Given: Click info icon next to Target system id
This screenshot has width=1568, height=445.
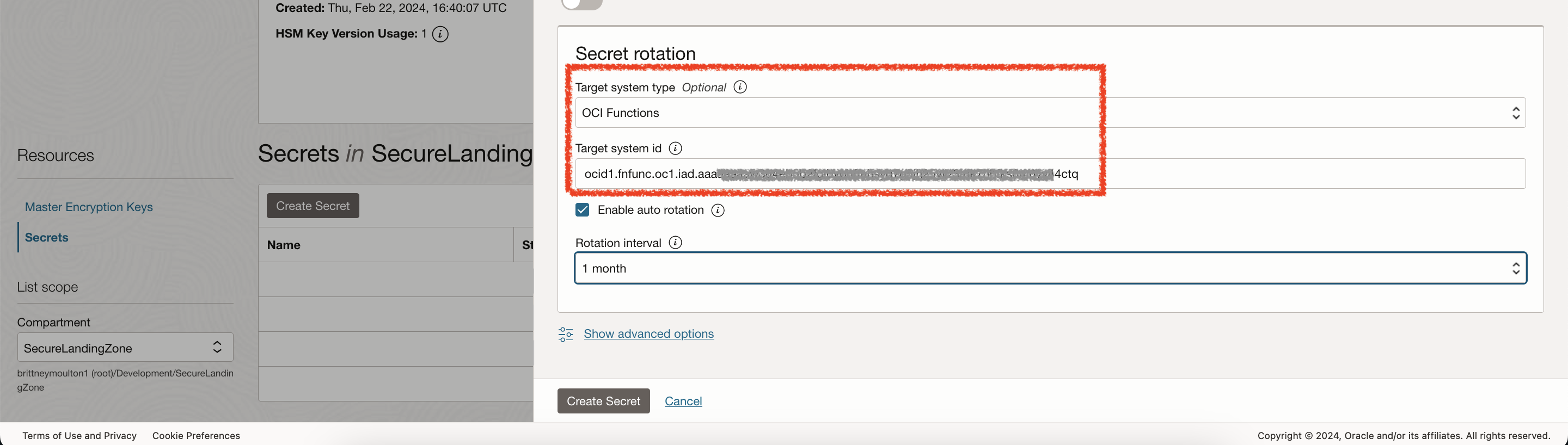Looking at the screenshot, I should coord(675,149).
